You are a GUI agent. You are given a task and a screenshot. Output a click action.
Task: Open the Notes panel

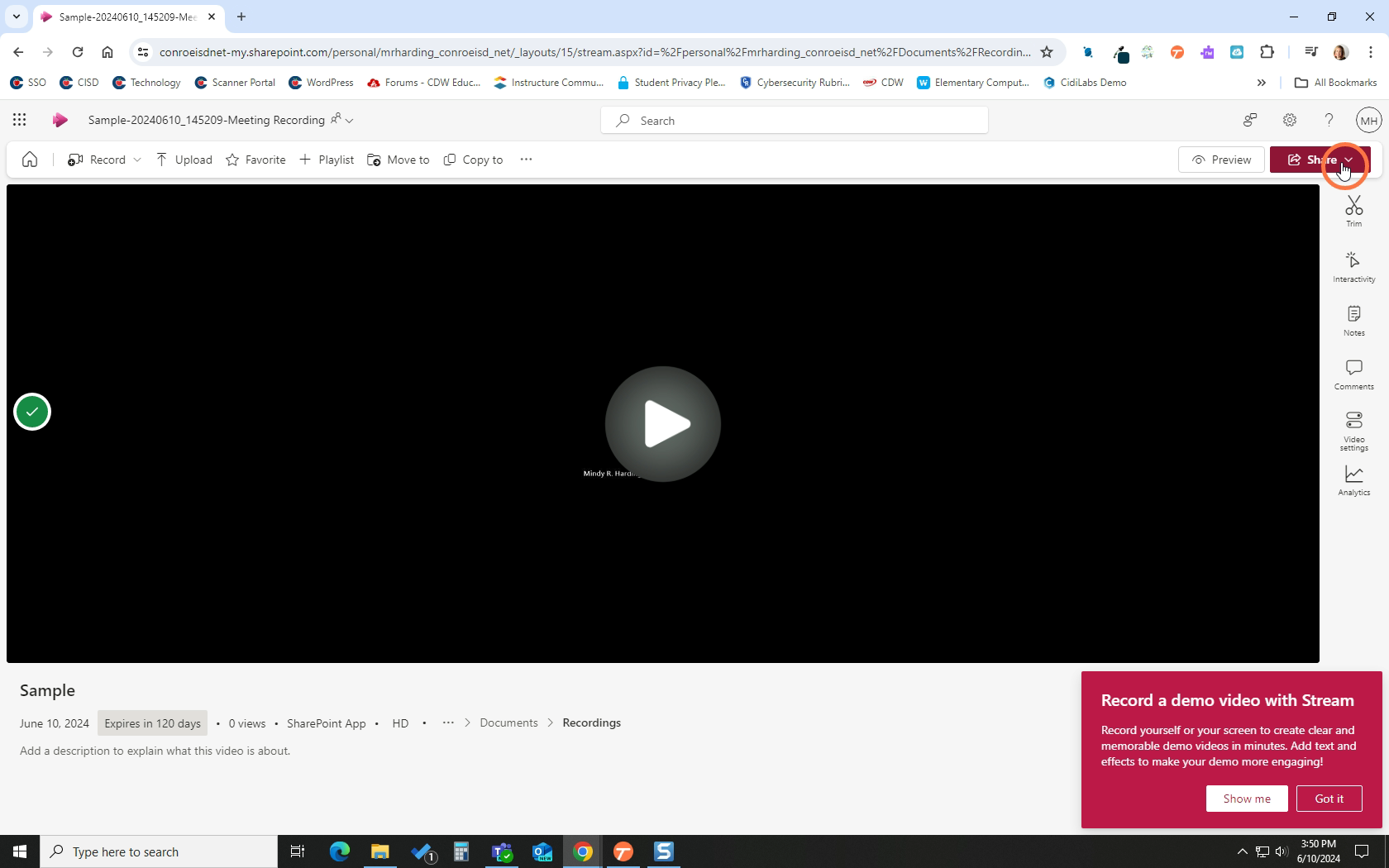point(1353,321)
